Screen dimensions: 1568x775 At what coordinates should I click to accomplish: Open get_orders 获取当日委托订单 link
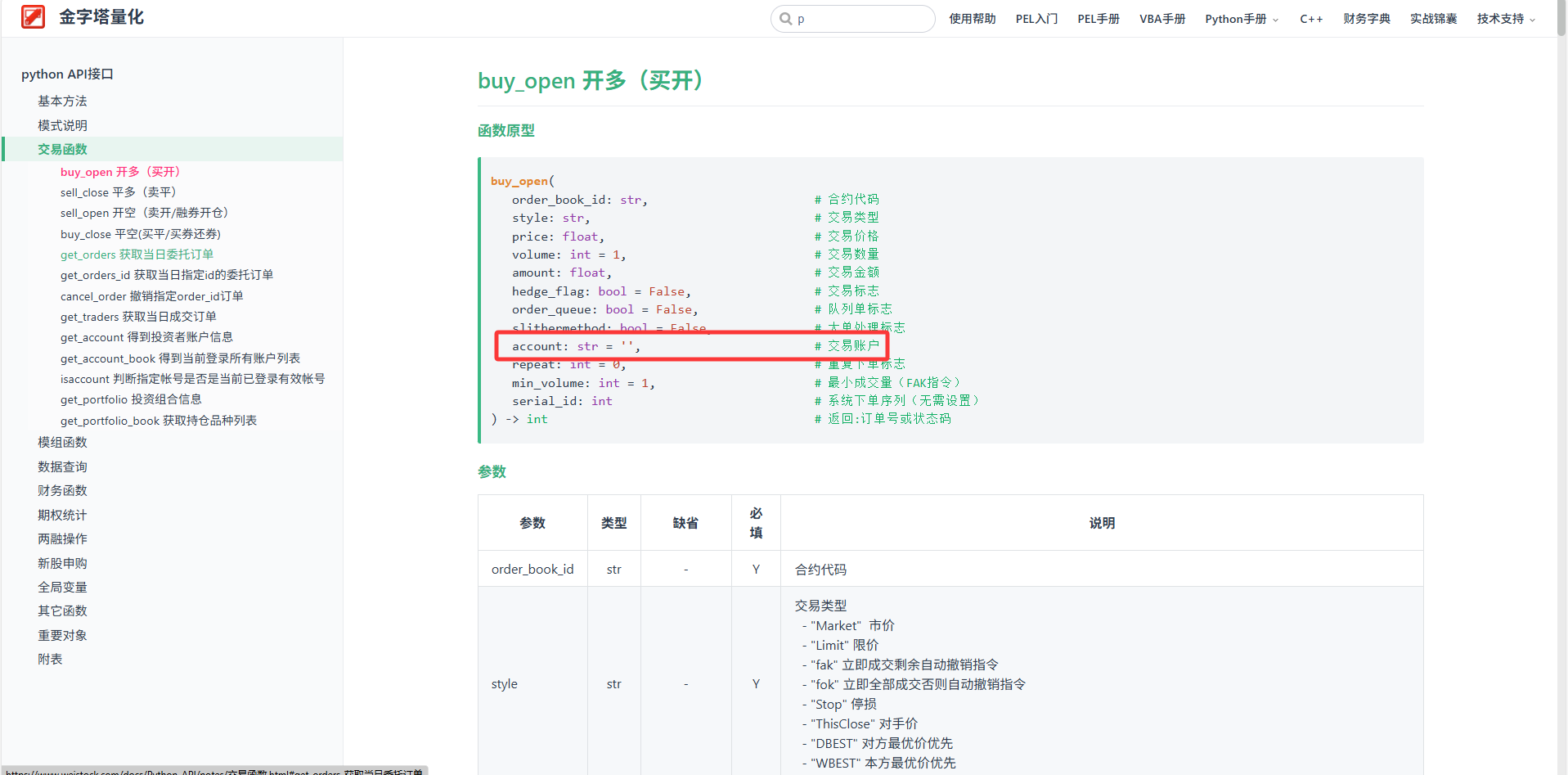pos(137,255)
